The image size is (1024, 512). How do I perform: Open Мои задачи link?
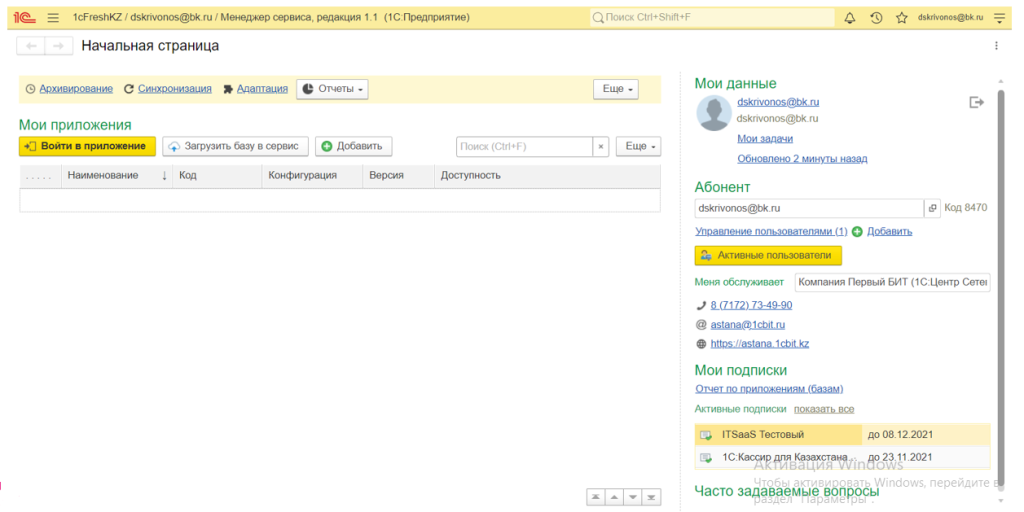(765, 138)
